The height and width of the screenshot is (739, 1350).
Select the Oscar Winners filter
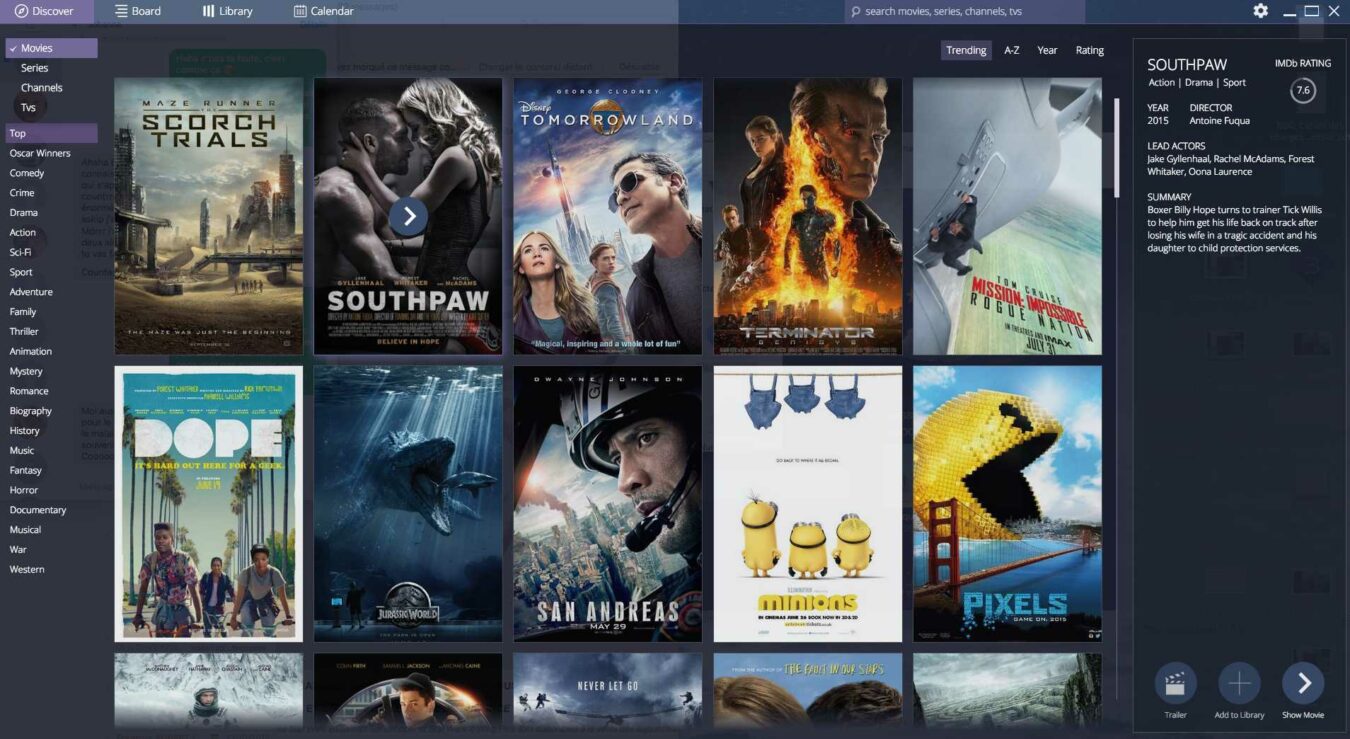click(x=40, y=153)
